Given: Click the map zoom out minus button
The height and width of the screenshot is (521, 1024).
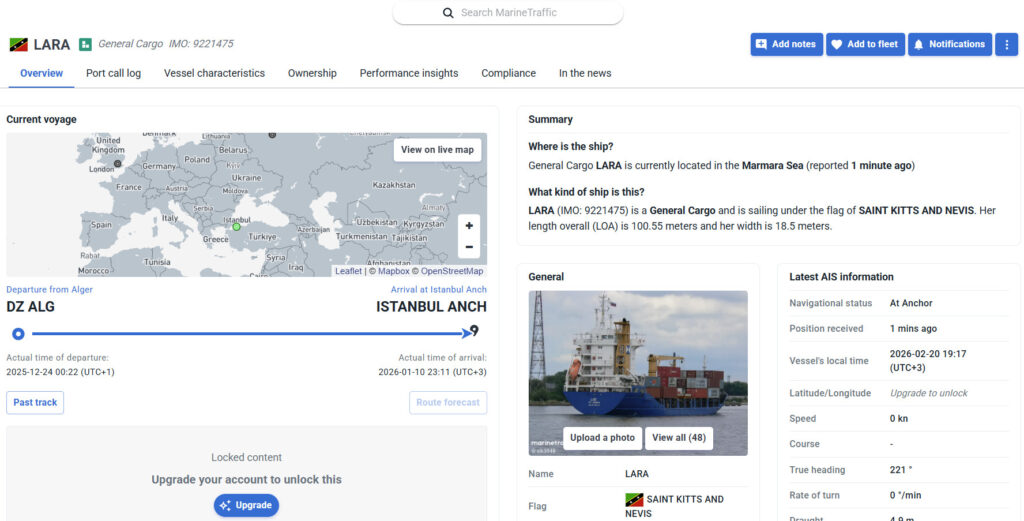Looking at the screenshot, I should [x=469, y=247].
